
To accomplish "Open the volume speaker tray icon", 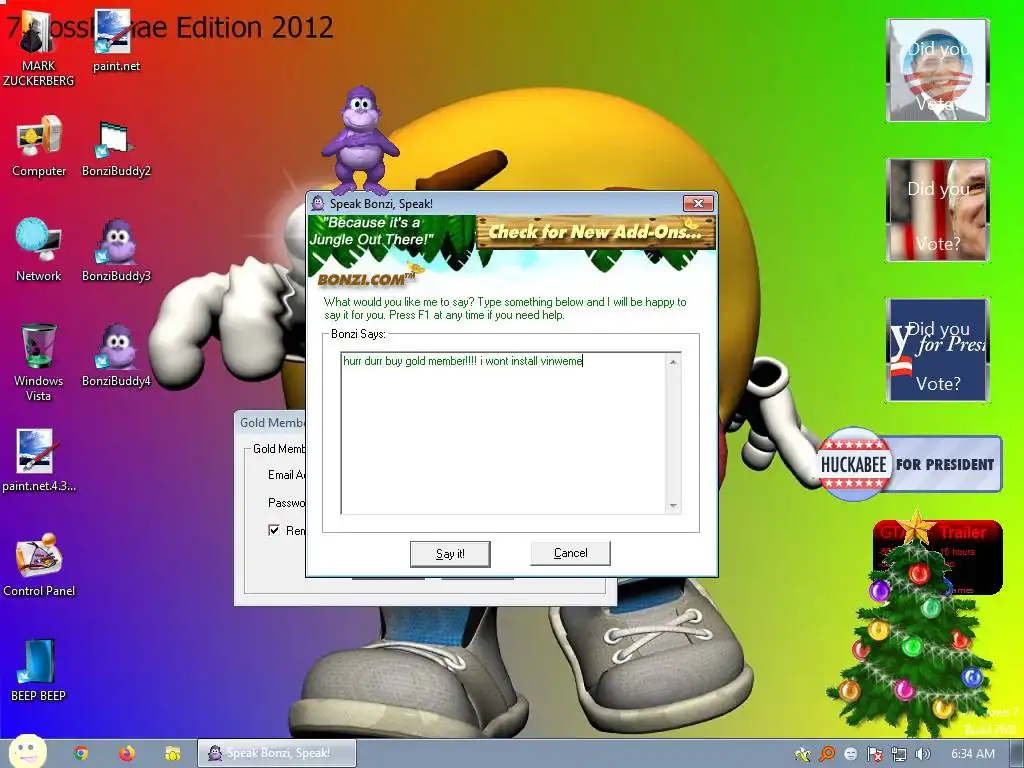I will [x=923, y=754].
